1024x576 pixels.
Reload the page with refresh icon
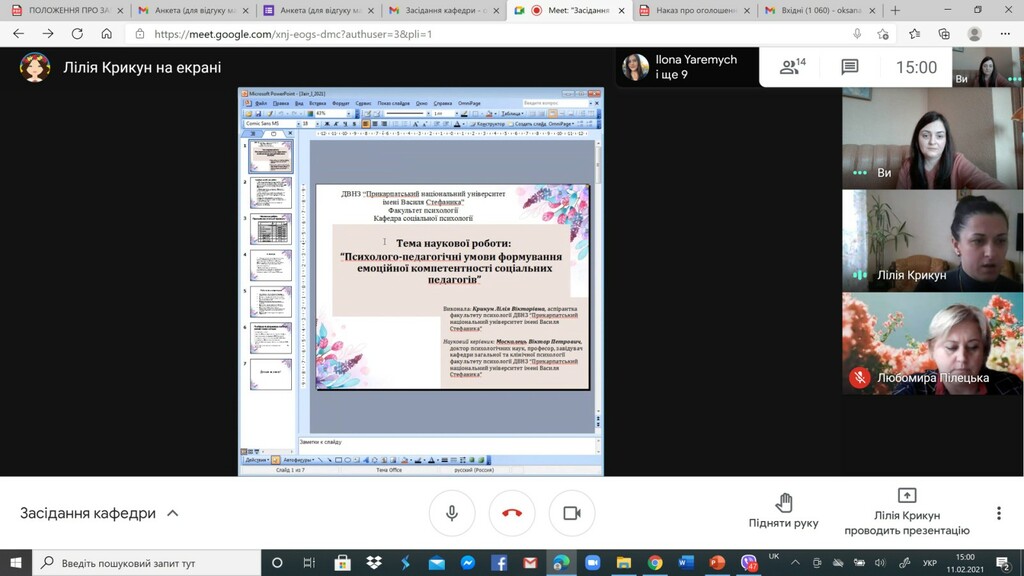click(77, 33)
